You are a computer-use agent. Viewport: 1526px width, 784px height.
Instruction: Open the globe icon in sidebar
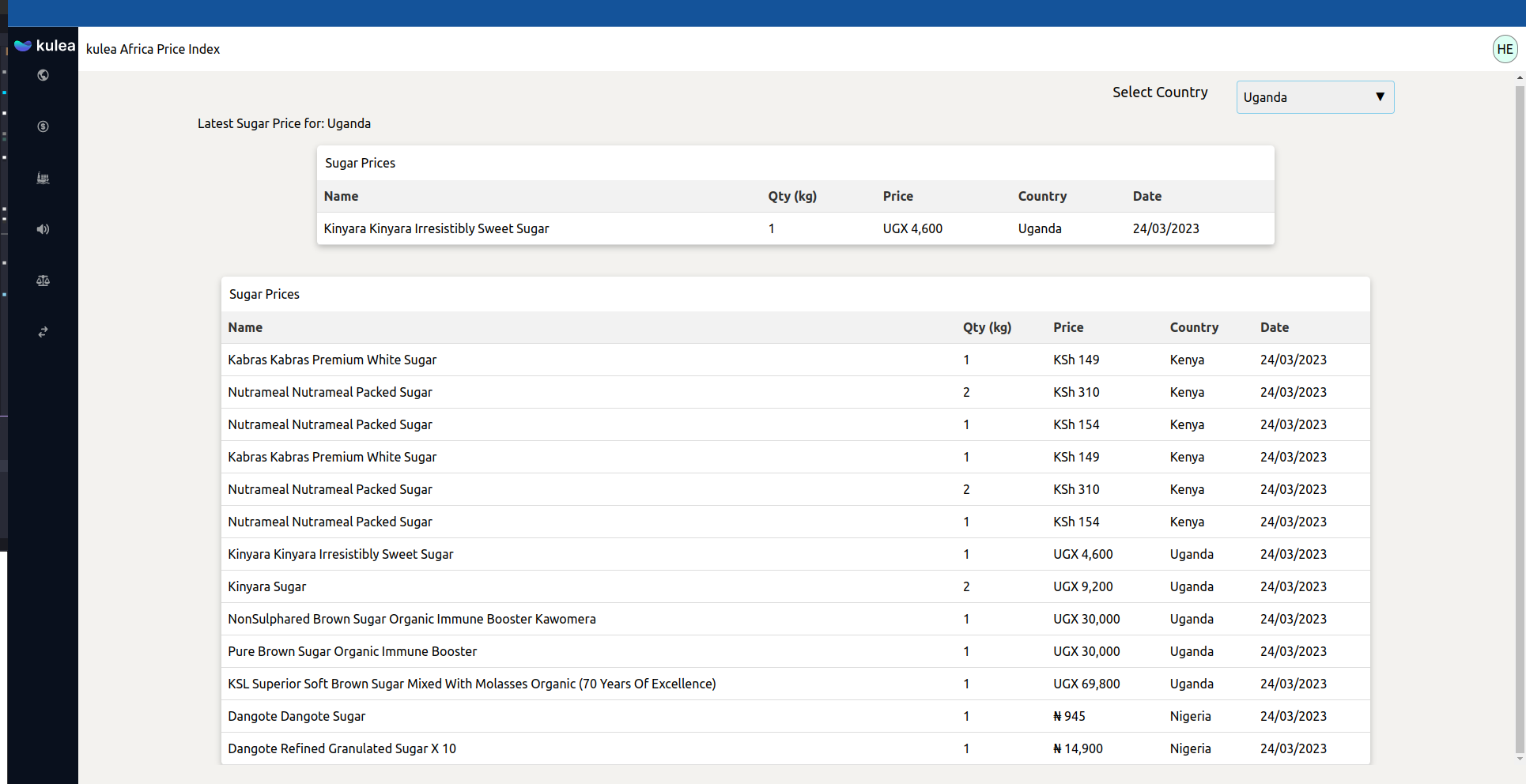43,75
